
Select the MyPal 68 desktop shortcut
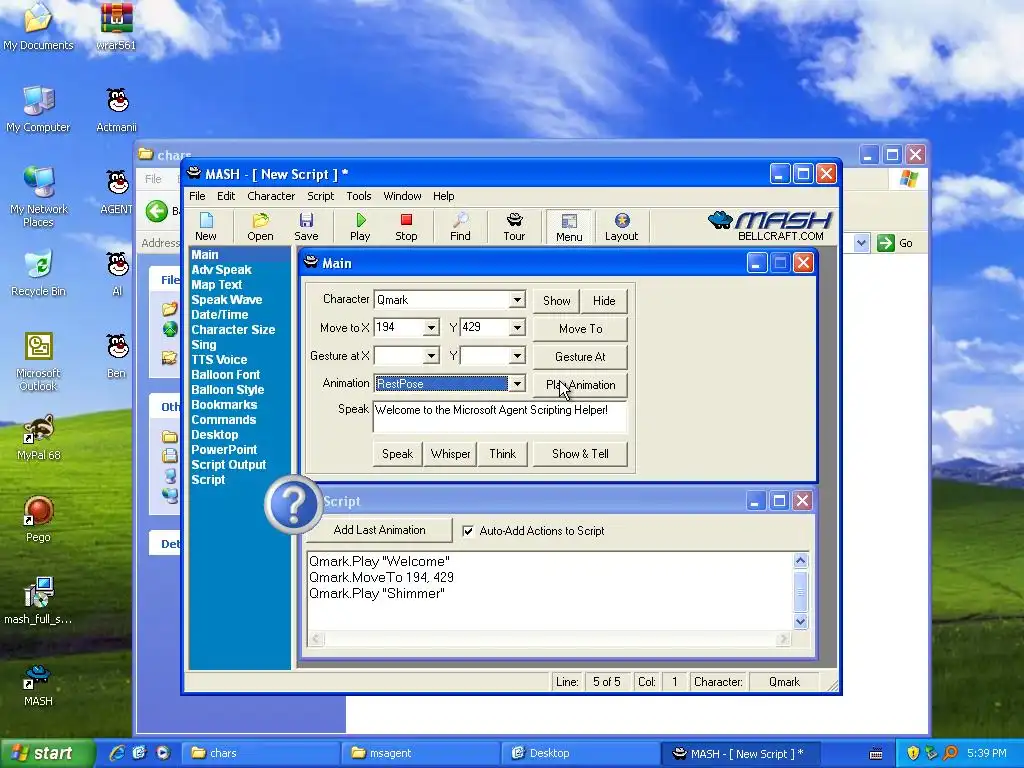point(38,438)
